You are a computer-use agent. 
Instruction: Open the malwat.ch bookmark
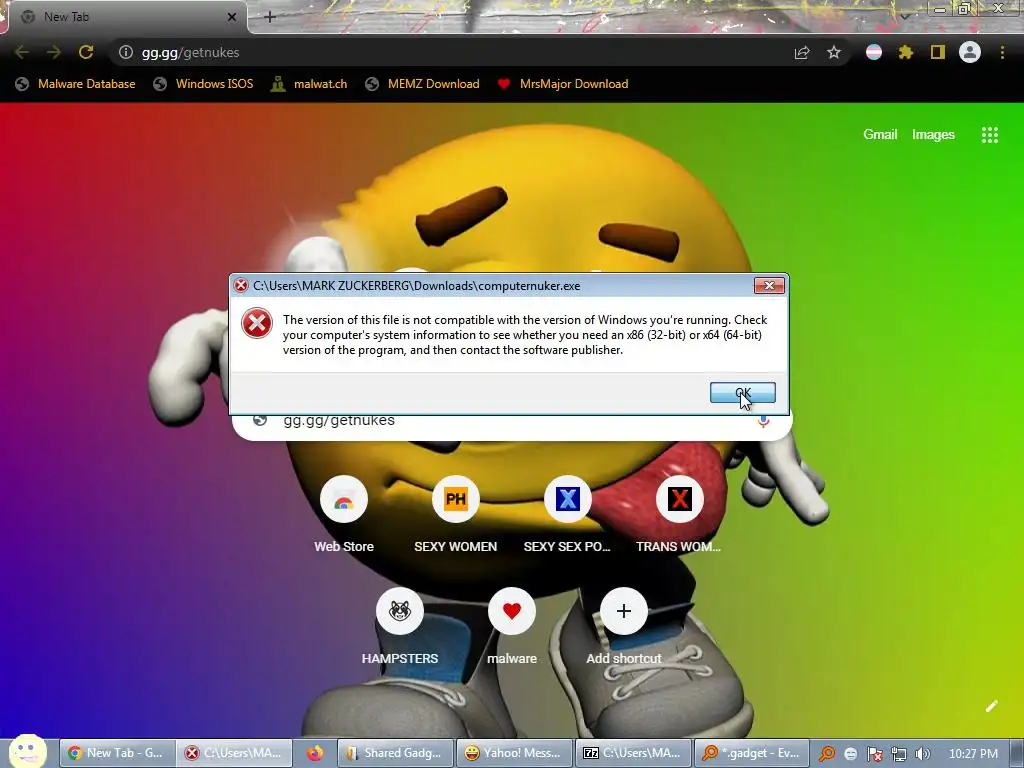(309, 84)
